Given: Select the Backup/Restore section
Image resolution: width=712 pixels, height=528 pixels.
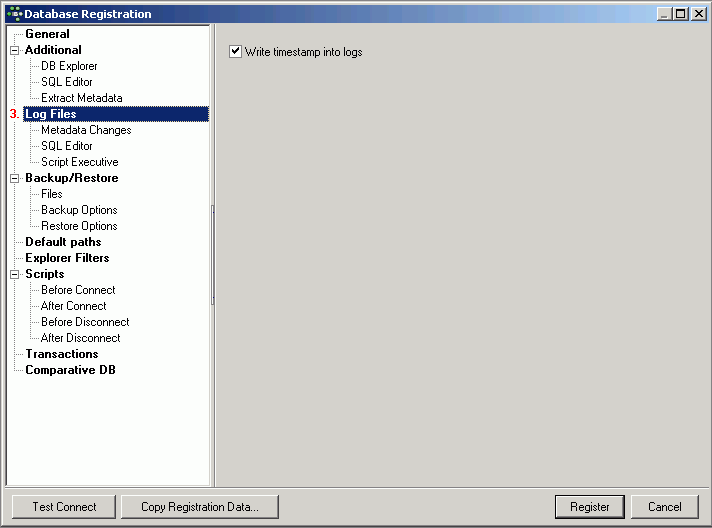Looking at the screenshot, I should click(72, 178).
